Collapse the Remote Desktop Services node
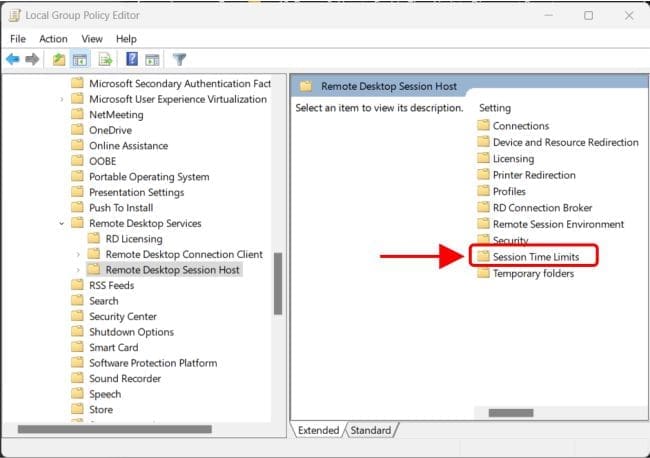Image resolution: width=650 pixels, height=458 pixels. click(x=61, y=223)
